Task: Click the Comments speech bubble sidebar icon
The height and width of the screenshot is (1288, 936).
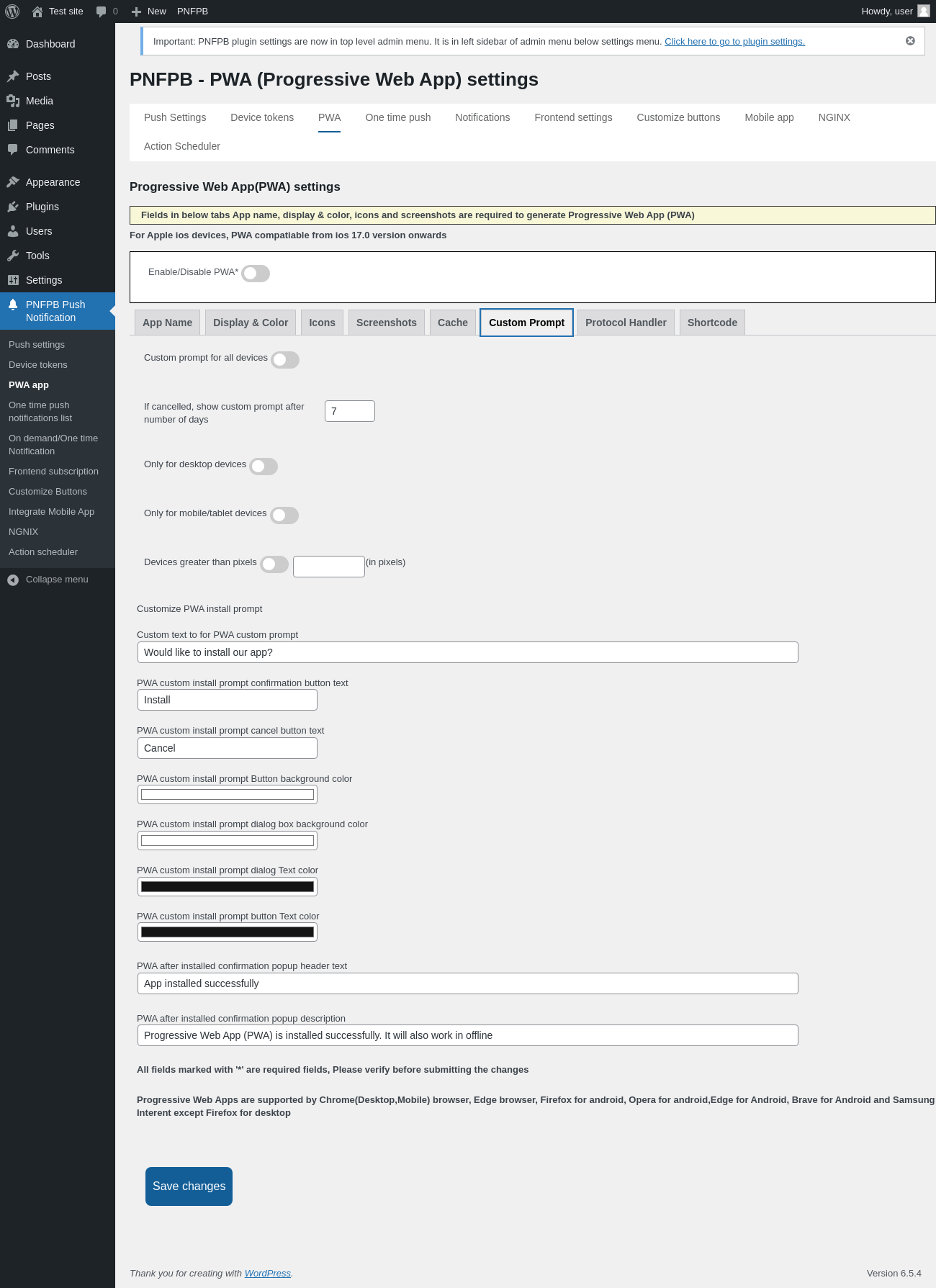Action: point(13,150)
